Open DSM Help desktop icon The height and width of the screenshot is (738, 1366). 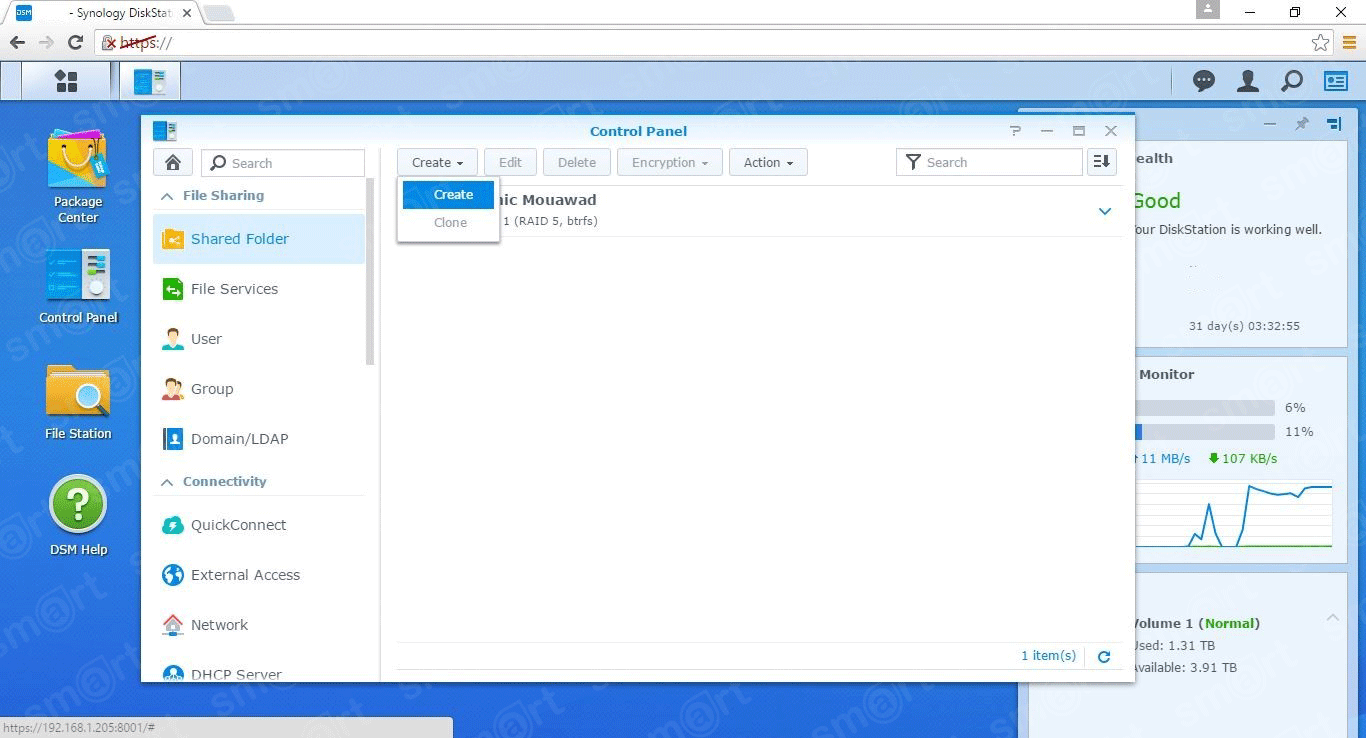(78, 517)
